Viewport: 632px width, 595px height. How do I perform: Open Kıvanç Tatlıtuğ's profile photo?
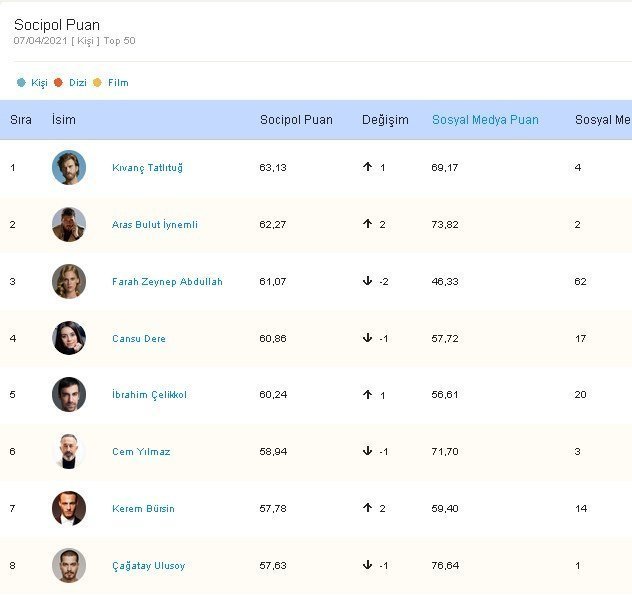coord(69,167)
